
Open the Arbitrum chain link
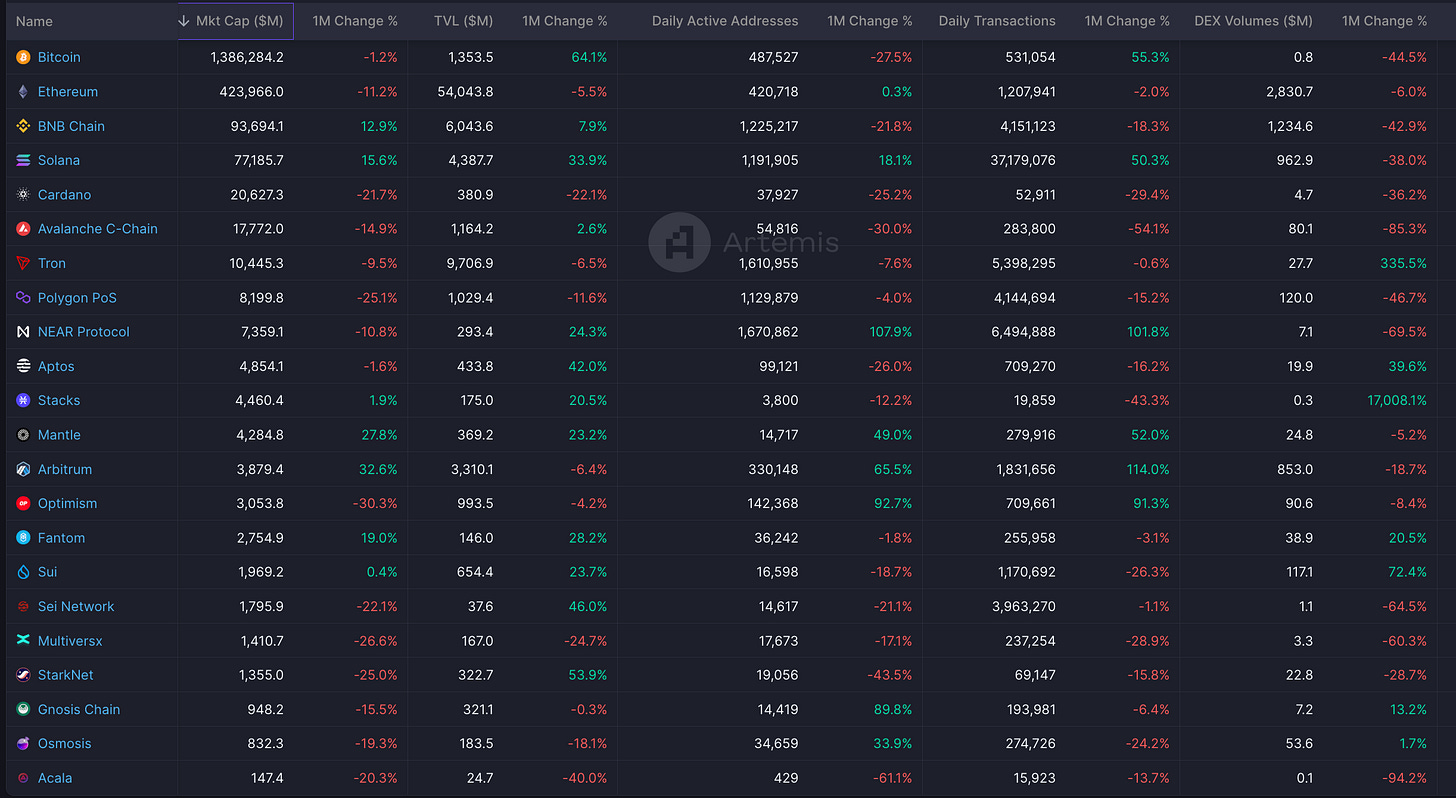(65, 469)
